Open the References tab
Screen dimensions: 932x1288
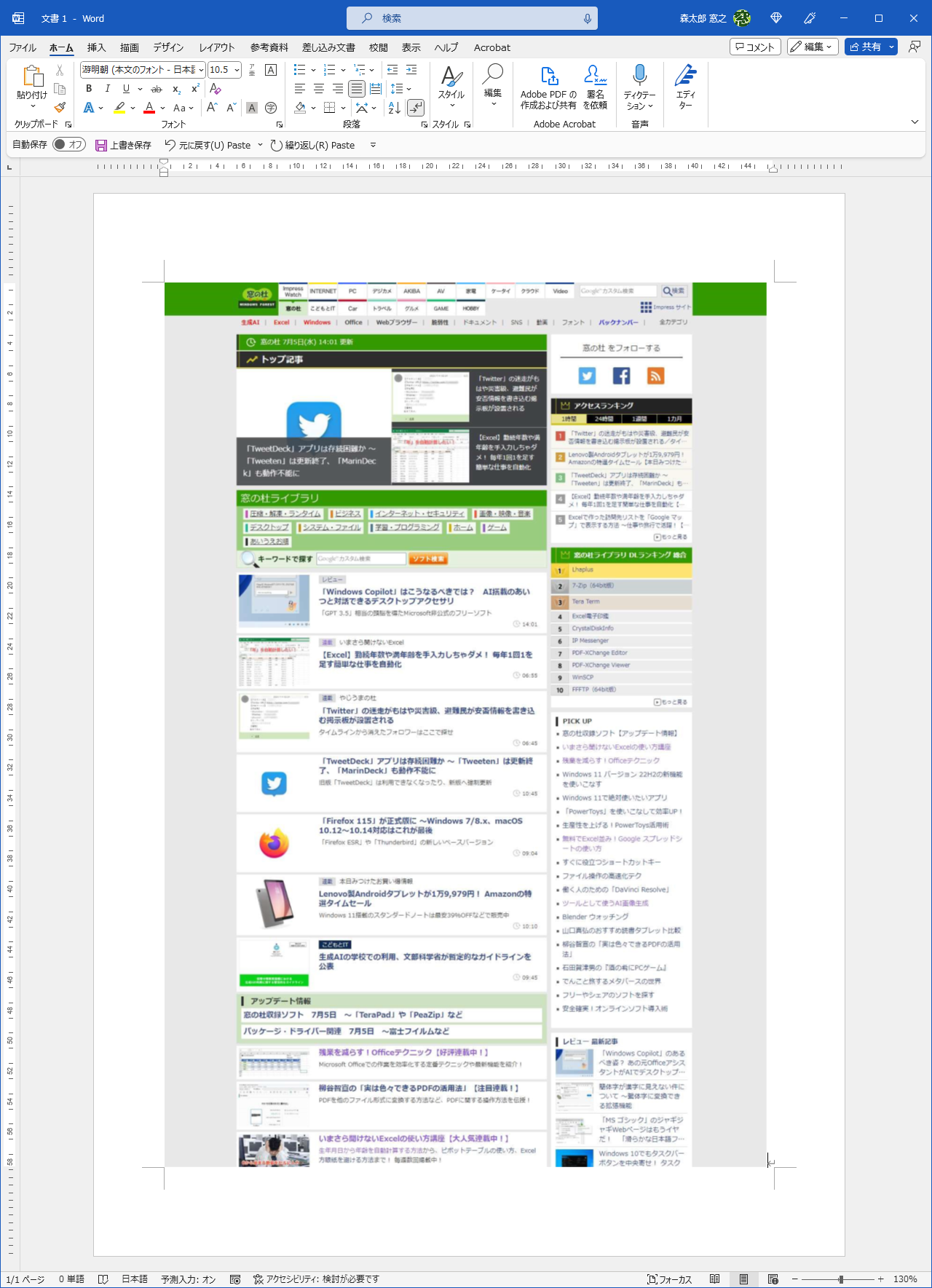coord(269,47)
